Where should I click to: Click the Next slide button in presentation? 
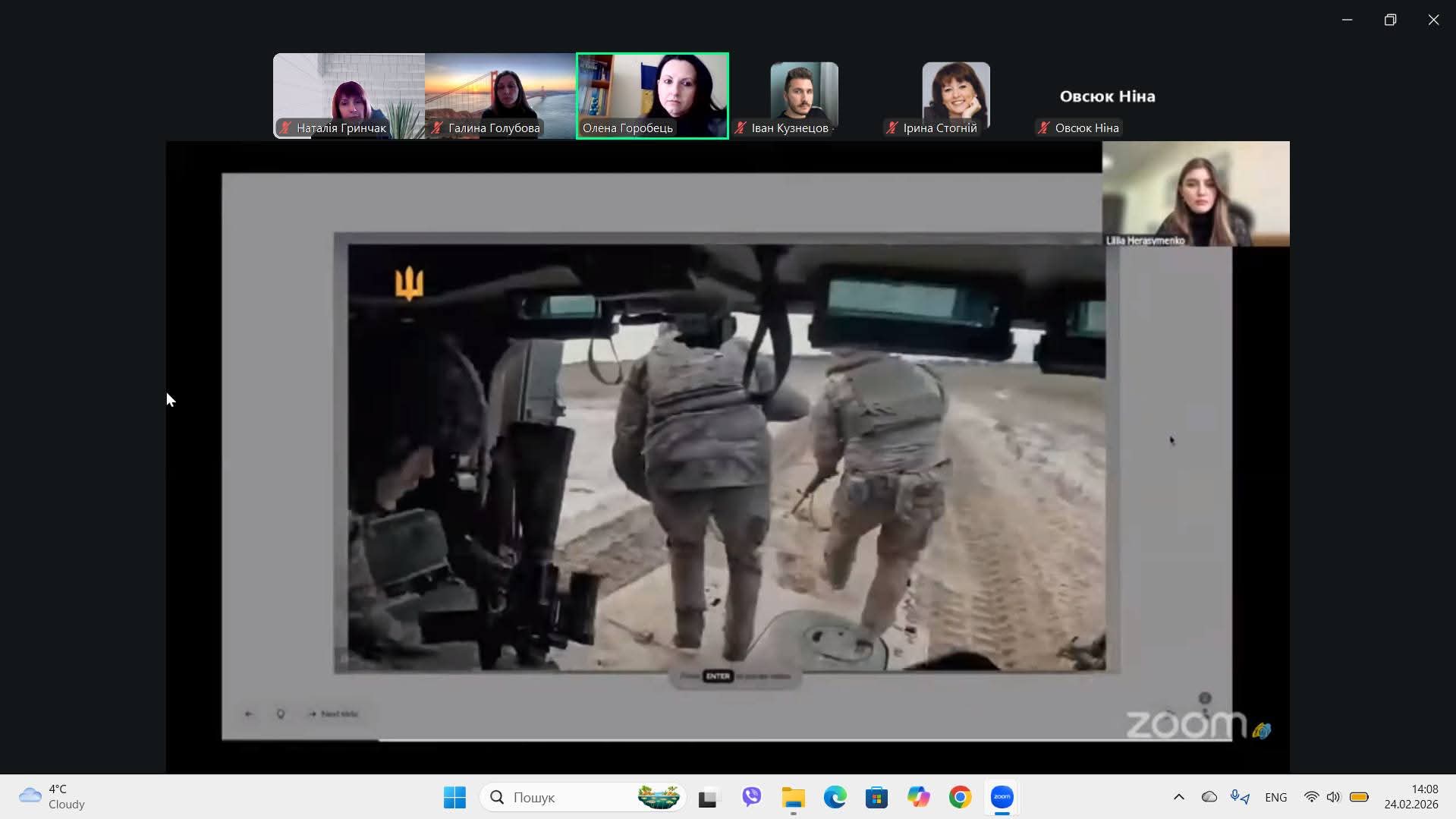pos(333,714)
